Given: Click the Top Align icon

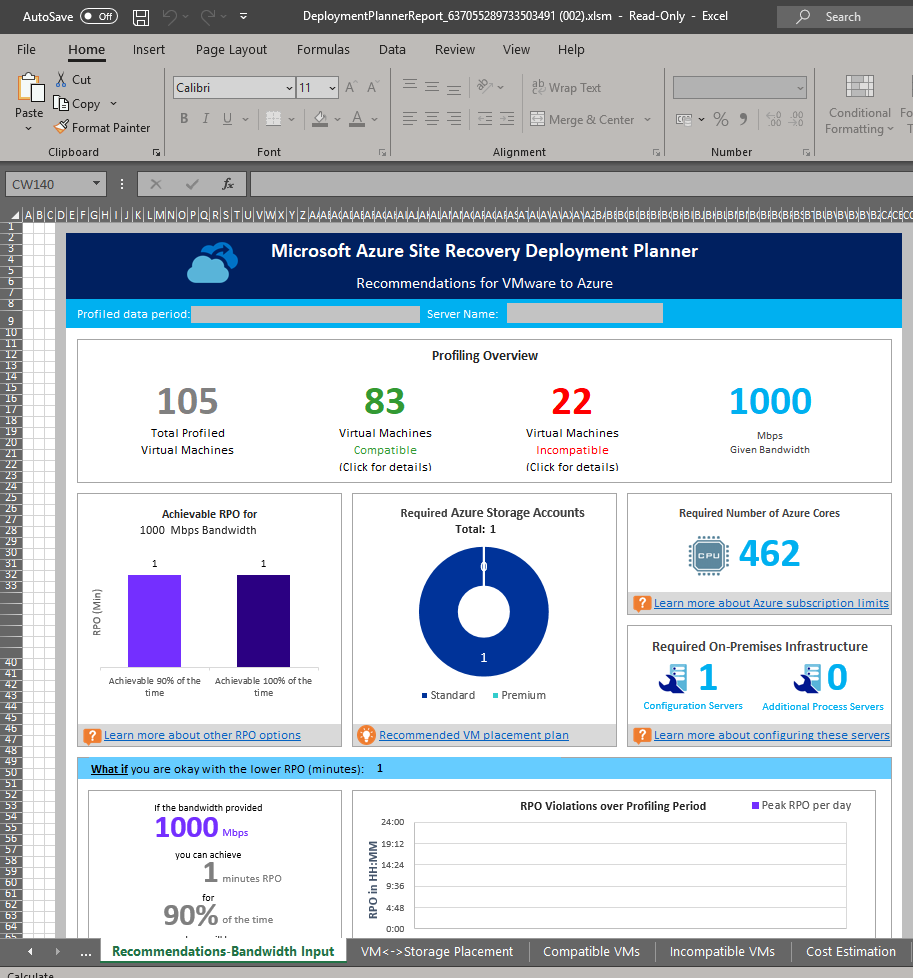Looking at the screenshot, I should [410, 84].
